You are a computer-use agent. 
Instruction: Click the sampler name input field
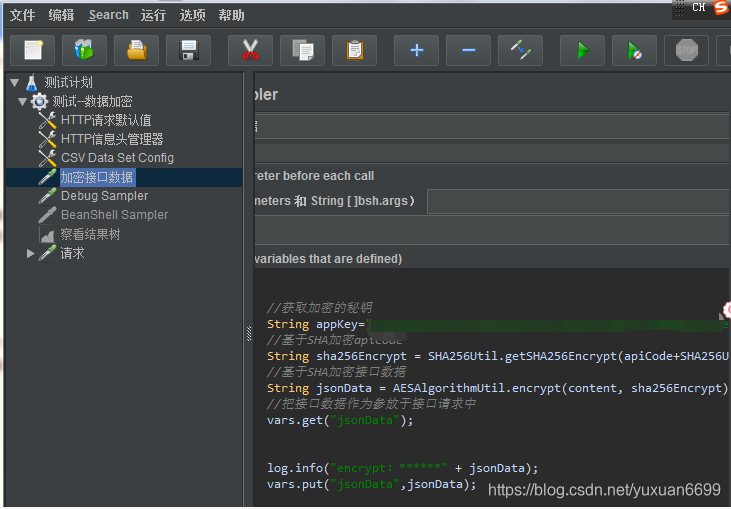[x=492, y=126]
